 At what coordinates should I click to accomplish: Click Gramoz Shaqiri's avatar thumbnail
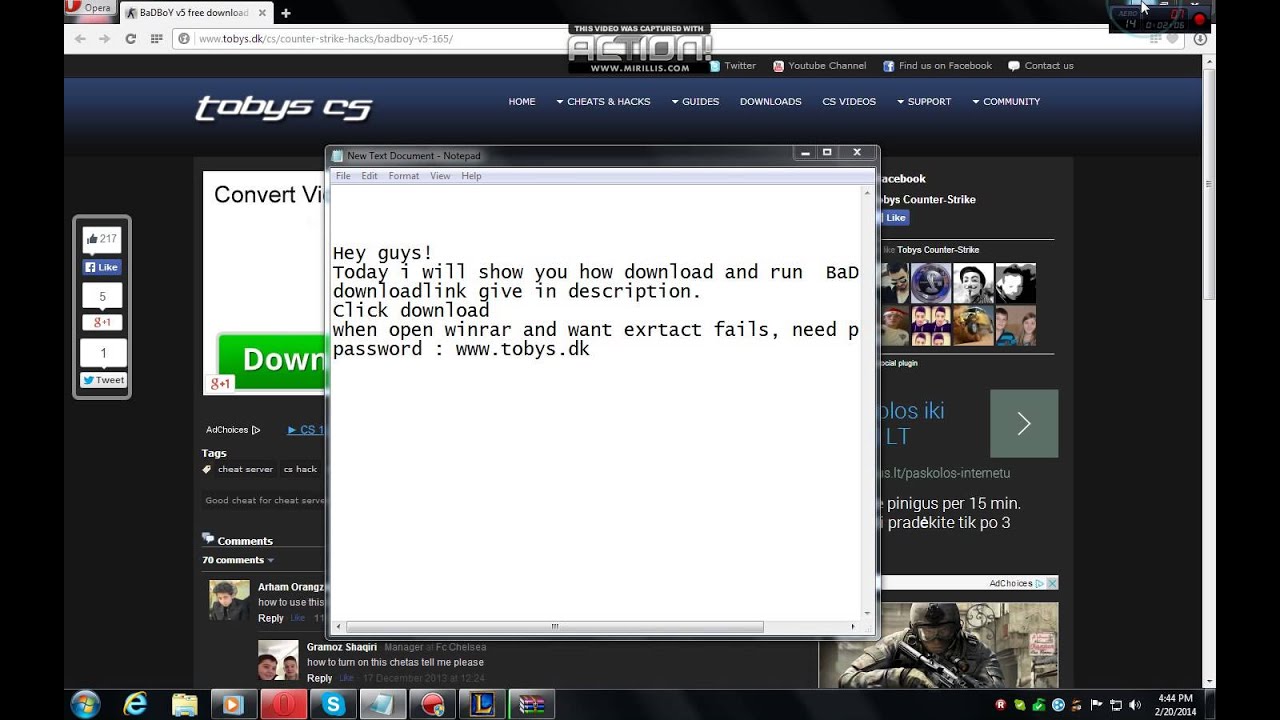[x=278, y=660]
